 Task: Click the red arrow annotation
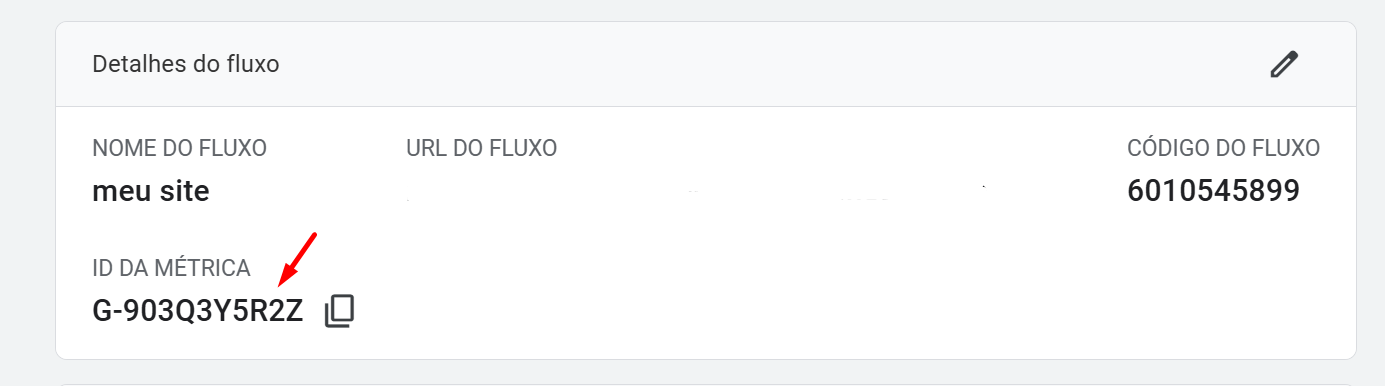(x=298, y=259)
